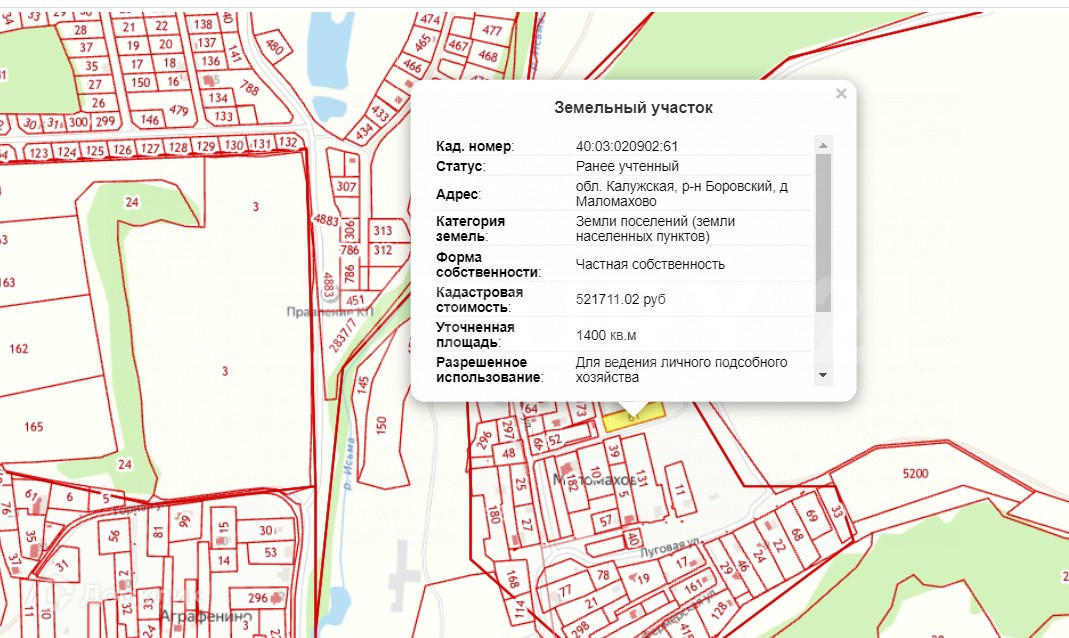
Task: Select map parcel number 479
Action: (179, 110)
